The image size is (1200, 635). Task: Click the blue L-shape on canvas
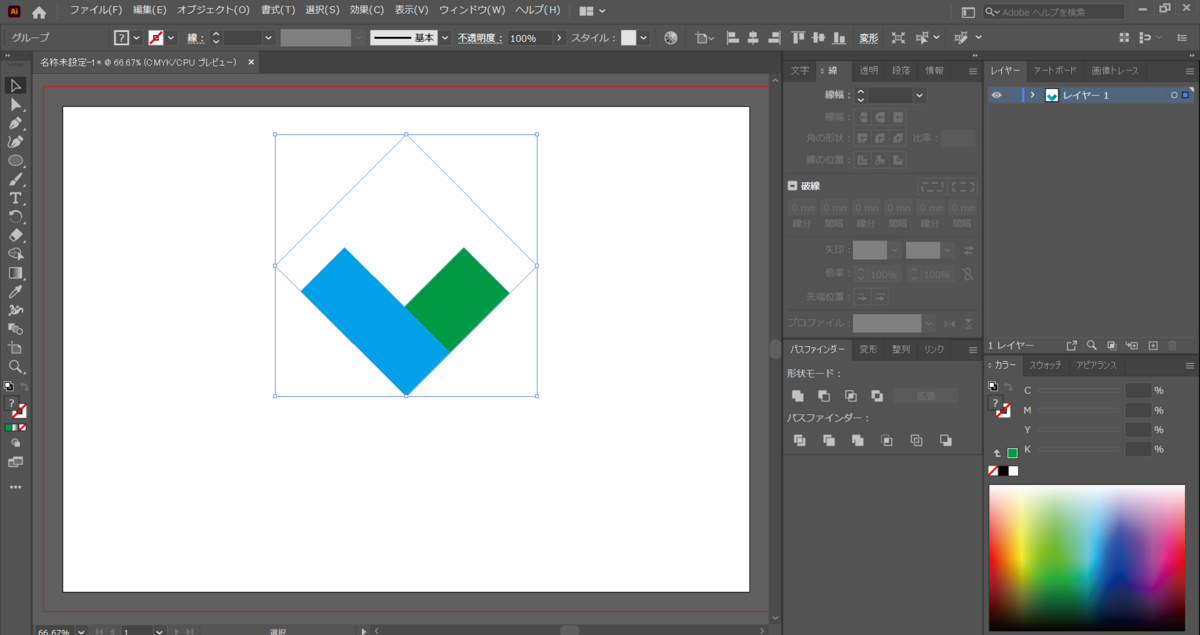374,320
